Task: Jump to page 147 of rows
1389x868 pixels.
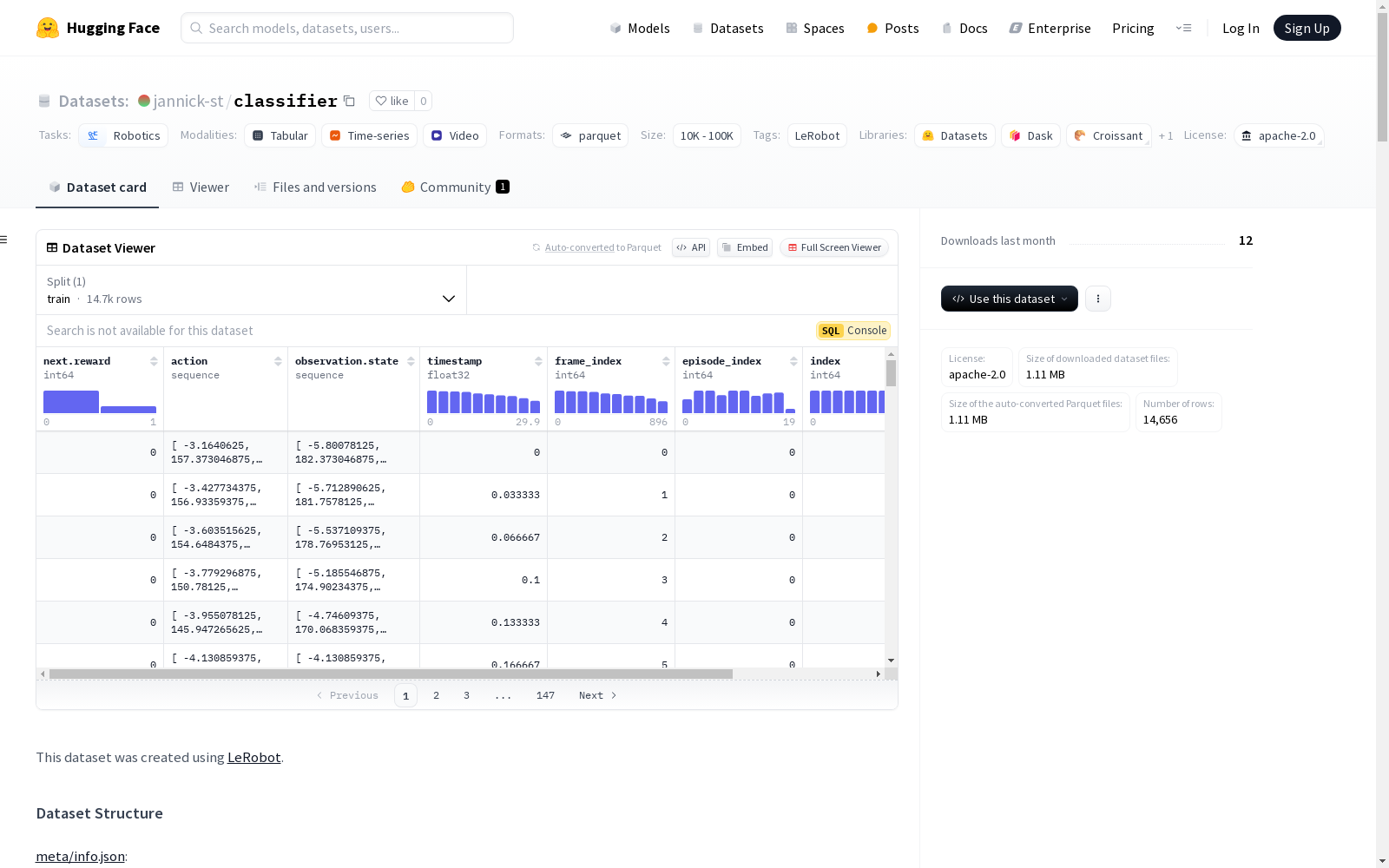Action: (545, 695)
